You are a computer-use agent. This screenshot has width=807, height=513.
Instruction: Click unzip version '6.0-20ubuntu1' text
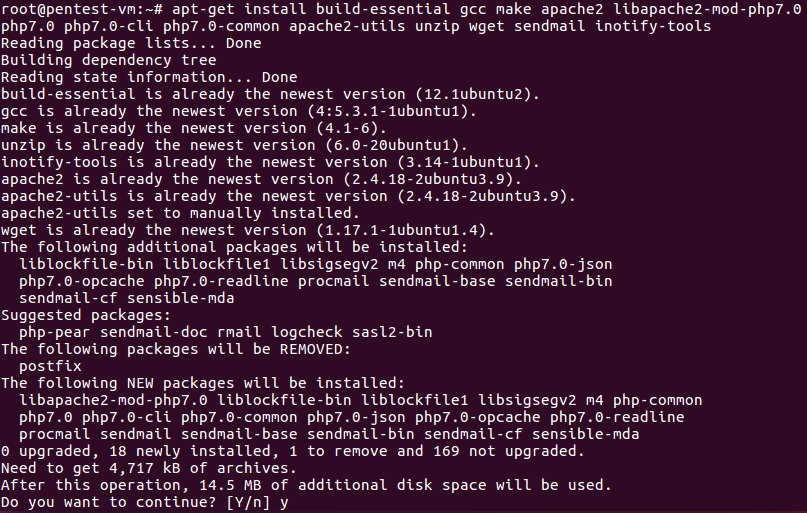tap(392, 145)
